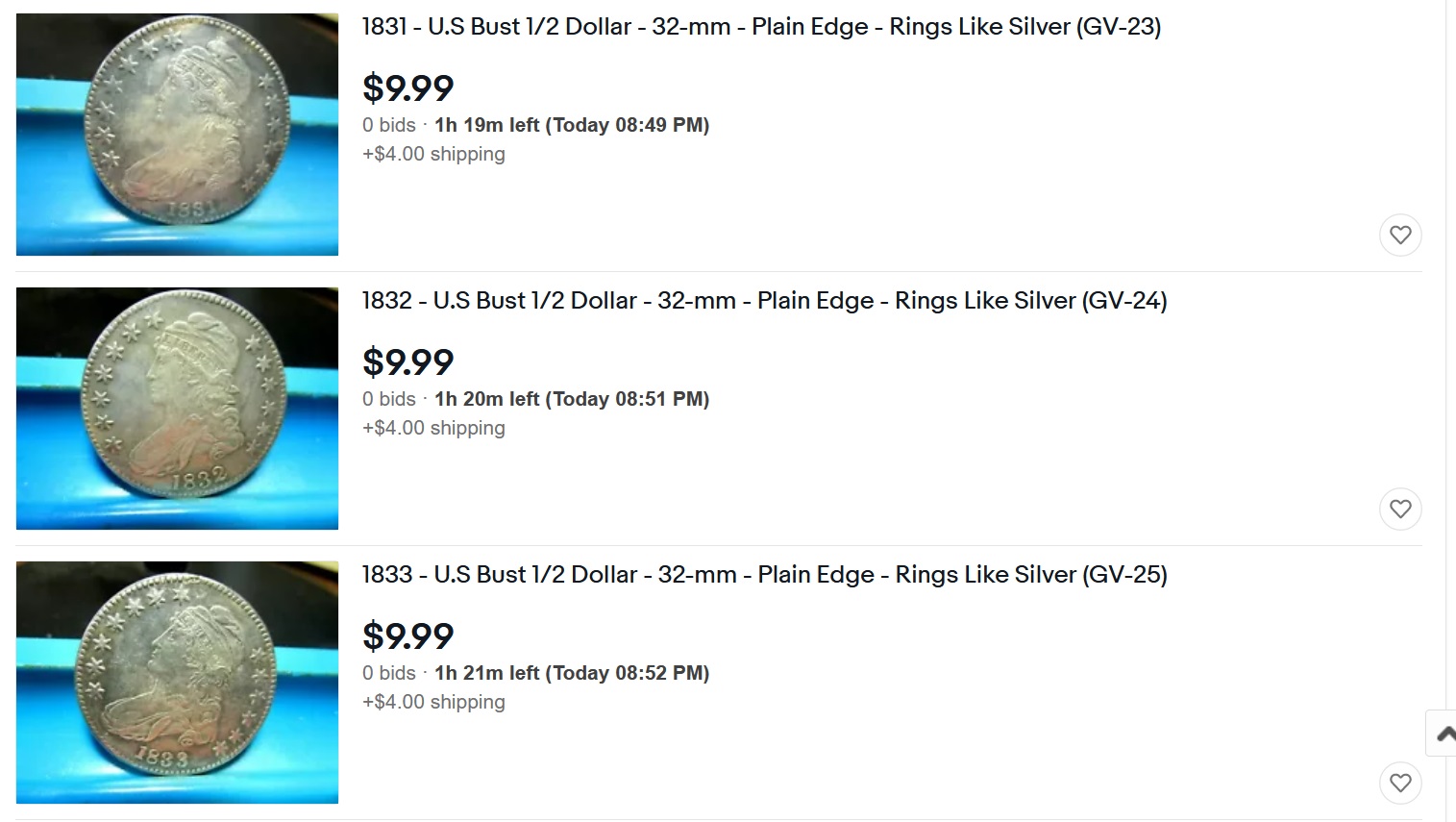Click the $9.99 price of 1833 coin
Viewport: 1456px width, 822px height.
[x=407, y=636]
